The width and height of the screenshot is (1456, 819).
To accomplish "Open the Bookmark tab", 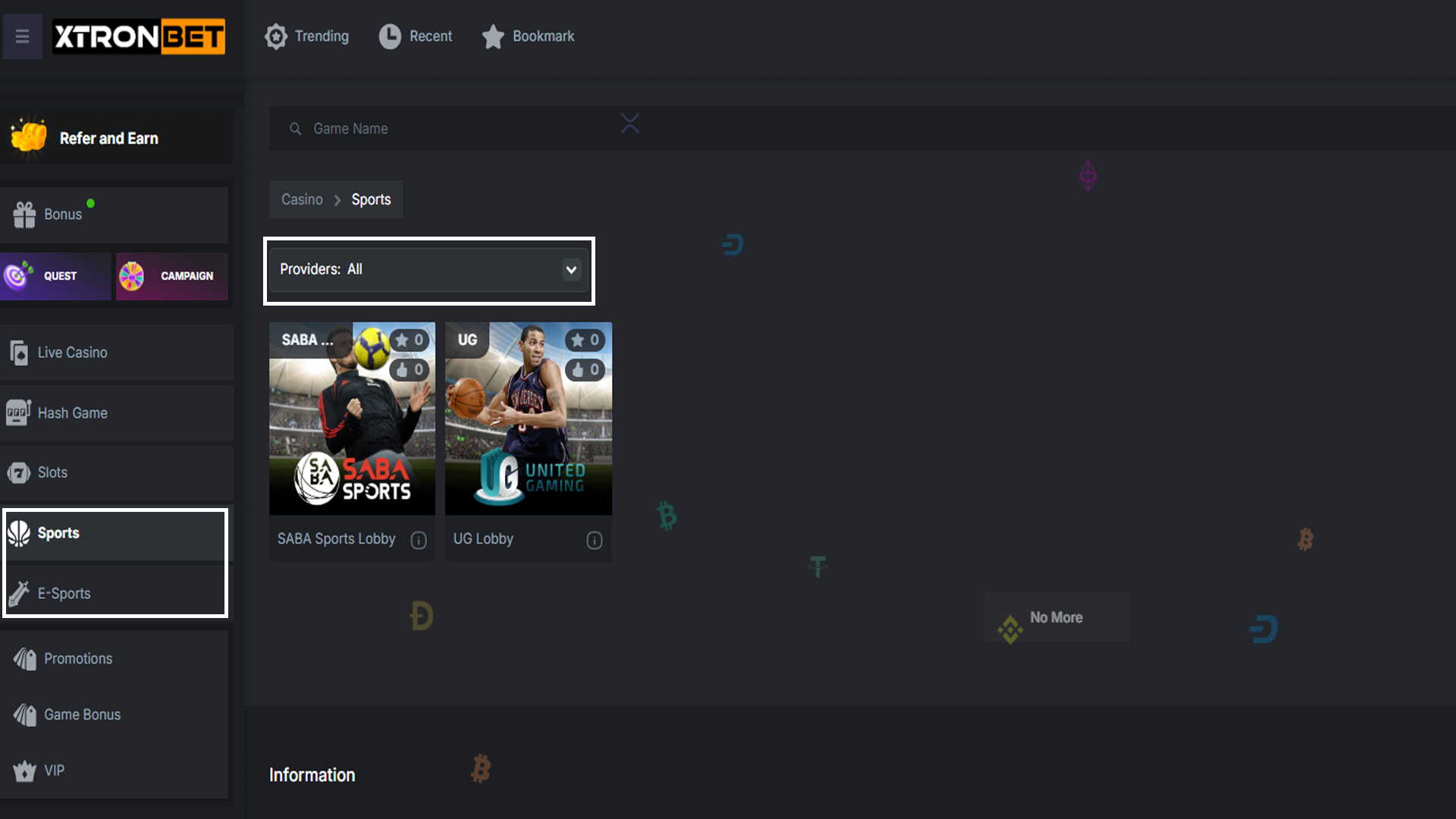I will (x=529, y=36).
